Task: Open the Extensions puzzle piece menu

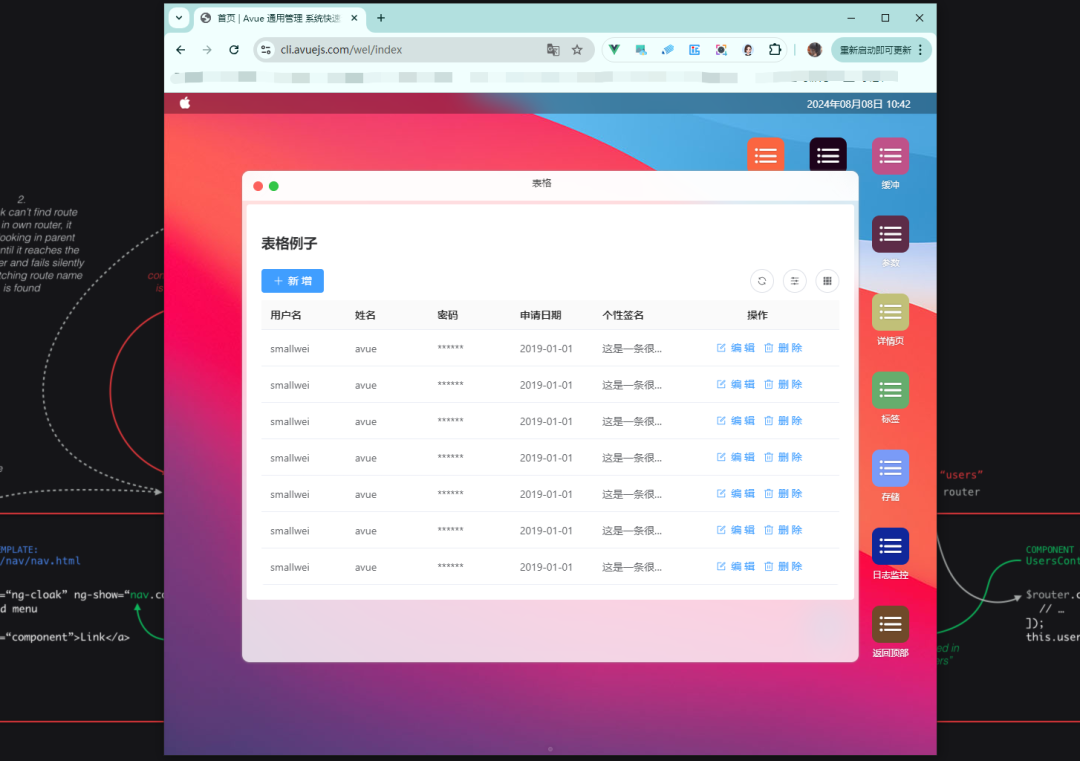Action: (775, 50)
